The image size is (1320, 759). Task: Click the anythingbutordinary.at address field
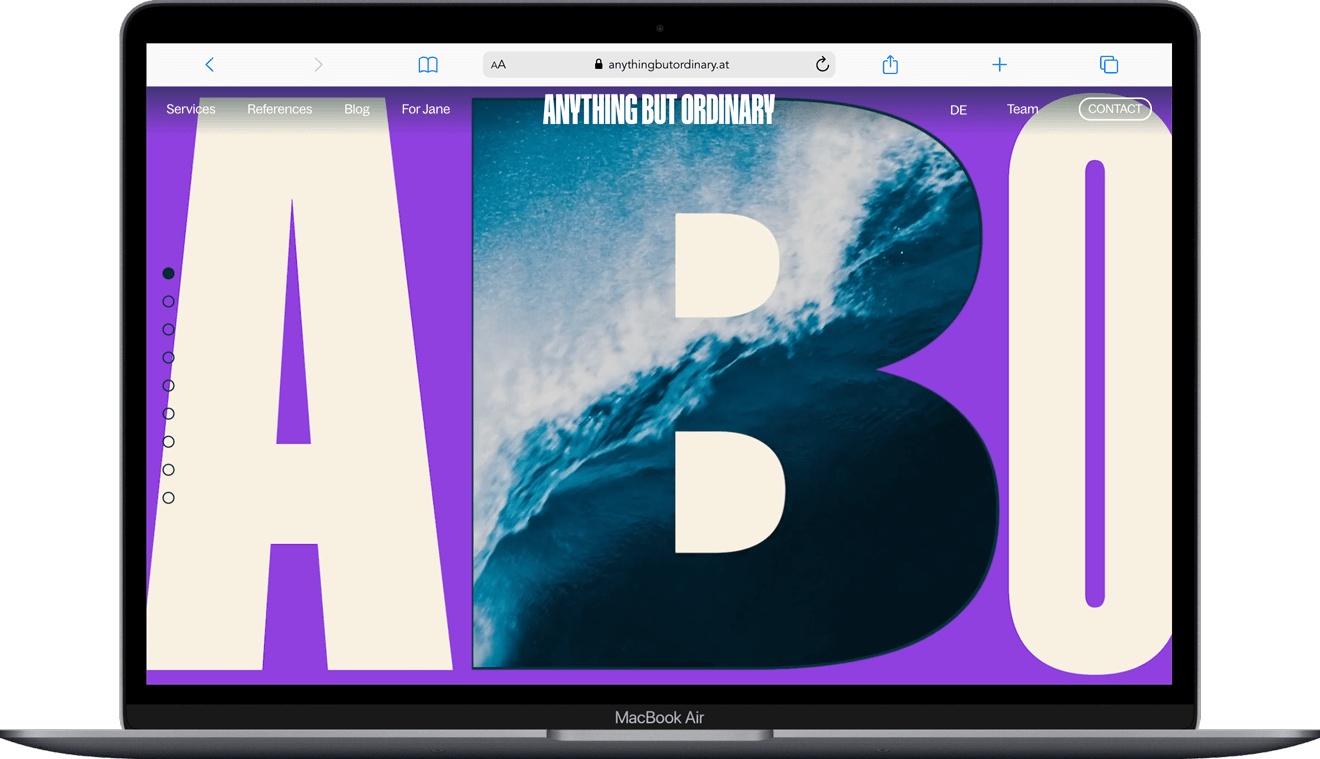(x=660, y=65)
